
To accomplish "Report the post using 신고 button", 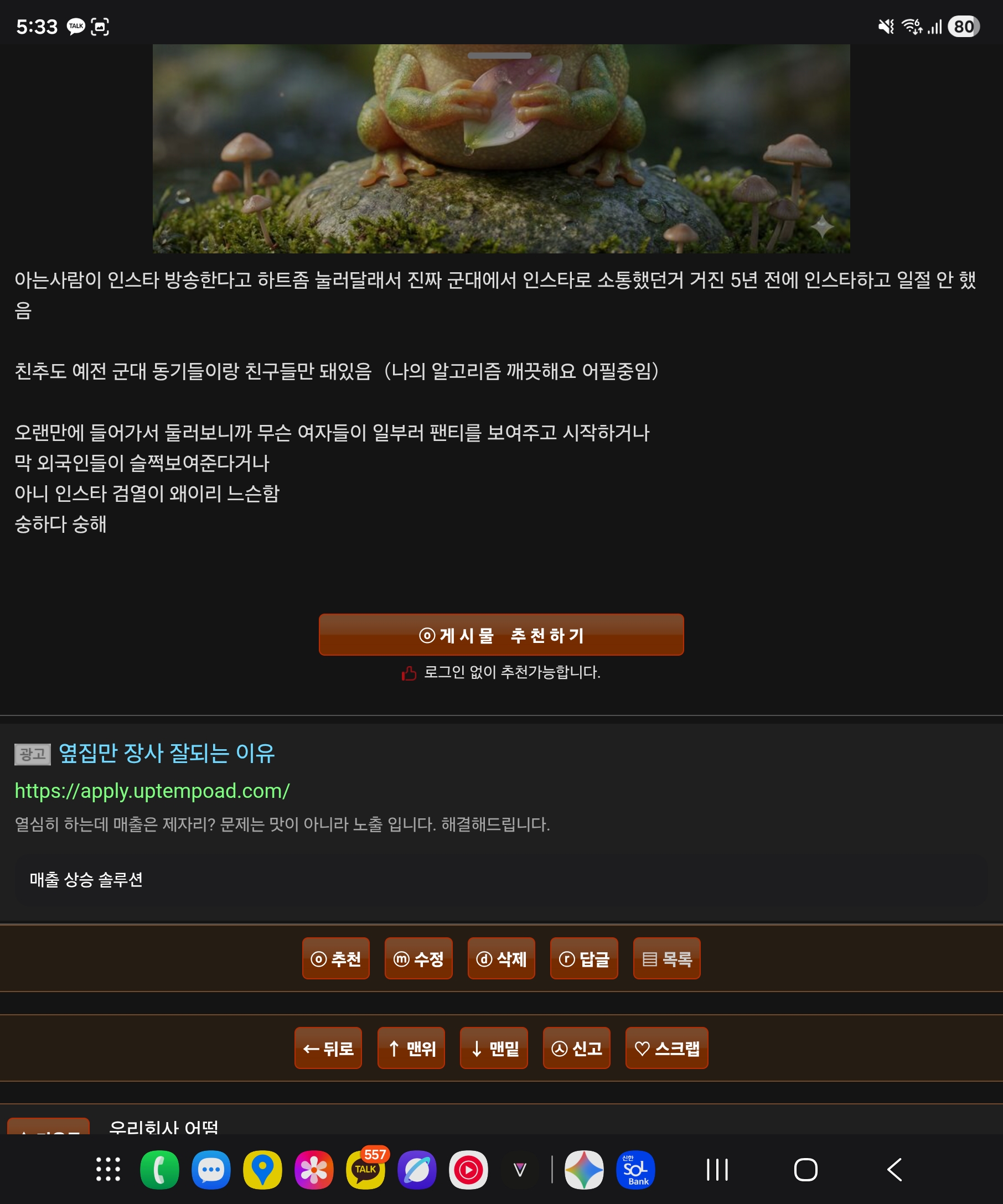I will coord(576,1048).
